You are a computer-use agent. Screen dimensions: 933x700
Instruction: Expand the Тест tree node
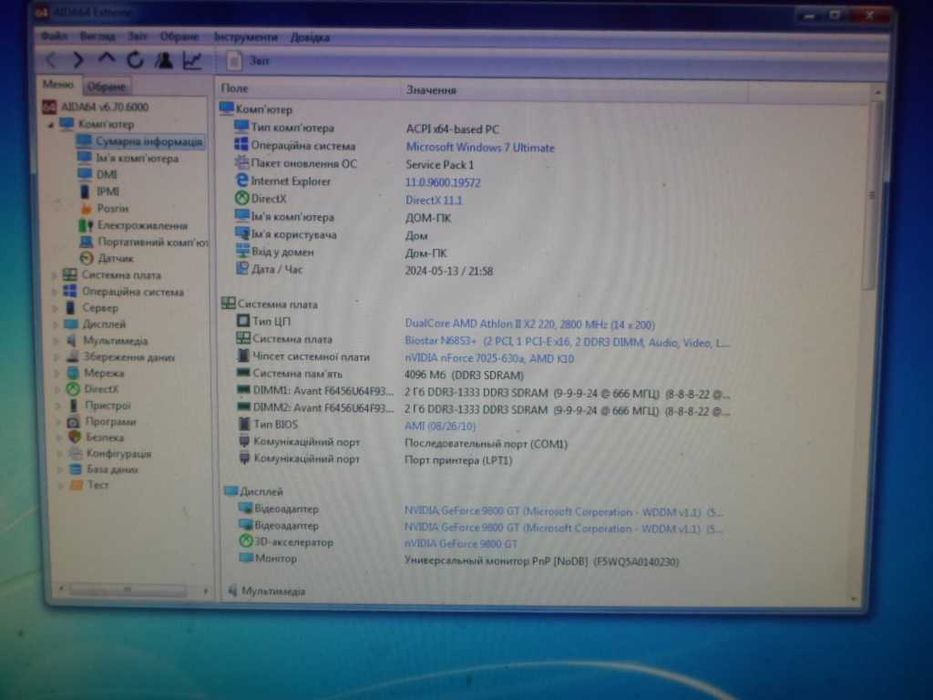pos(60,485)
